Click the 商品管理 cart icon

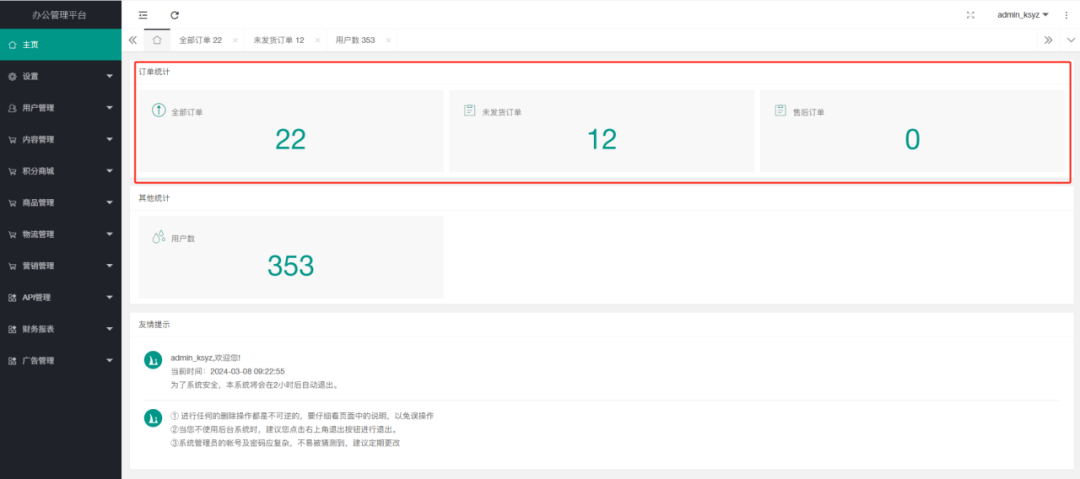(x=12, y=203)
